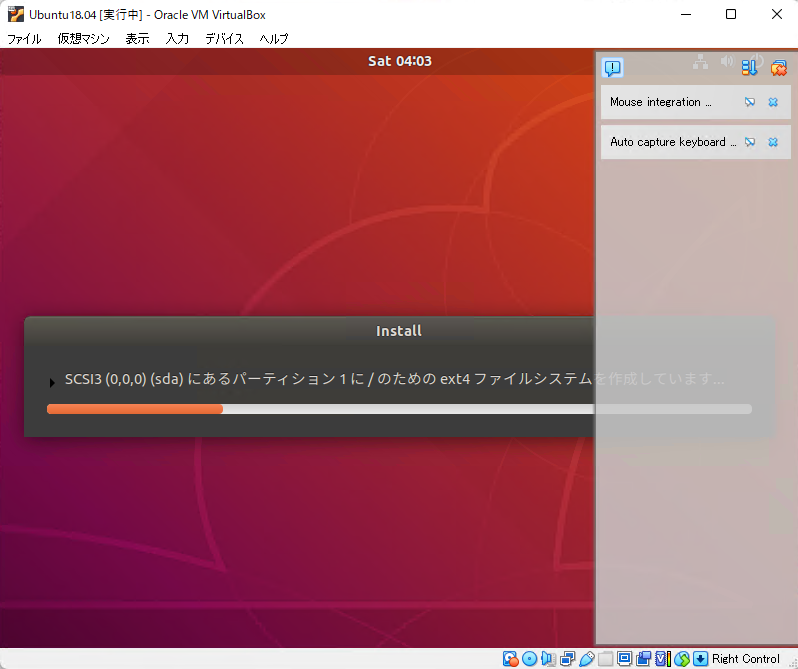Open the Auto capture keyboard notification text
Viewport: 798px width, 669px height.
coord(673,142)
